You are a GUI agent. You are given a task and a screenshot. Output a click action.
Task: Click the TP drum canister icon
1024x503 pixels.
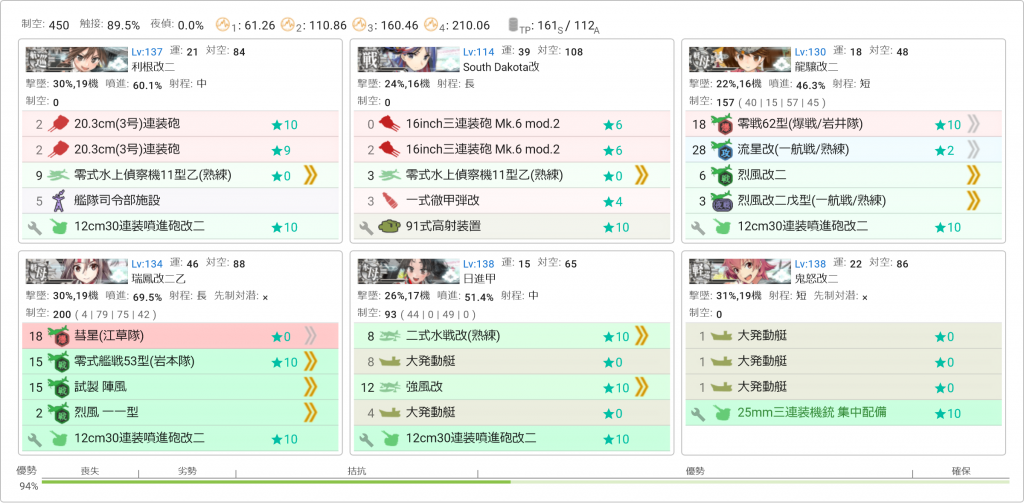pos(514,24)
